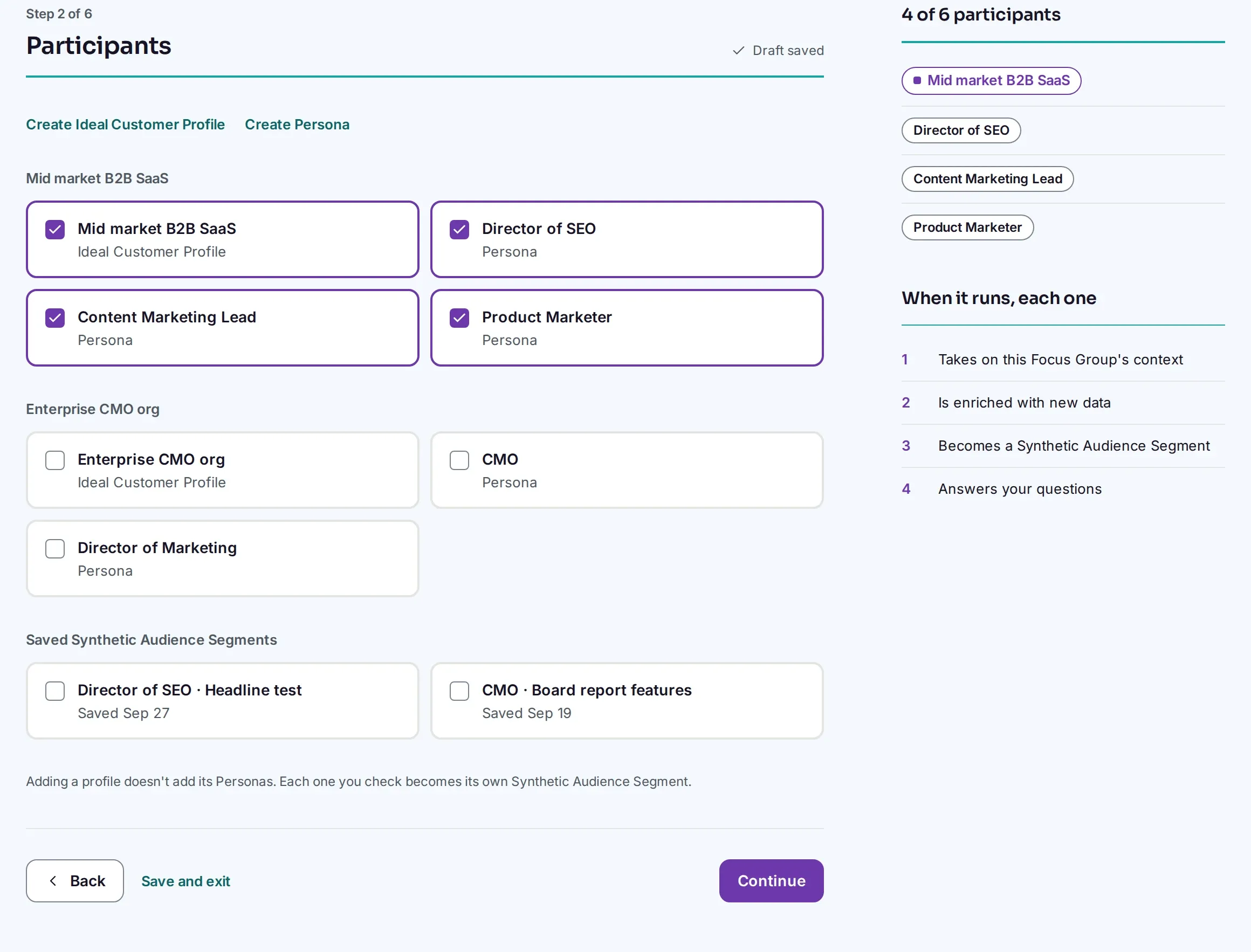The height and width of the screenshot is (952, 1251).
Task: Click 'Takes on this Focus Group's context' step
Action: [1060, 360]
